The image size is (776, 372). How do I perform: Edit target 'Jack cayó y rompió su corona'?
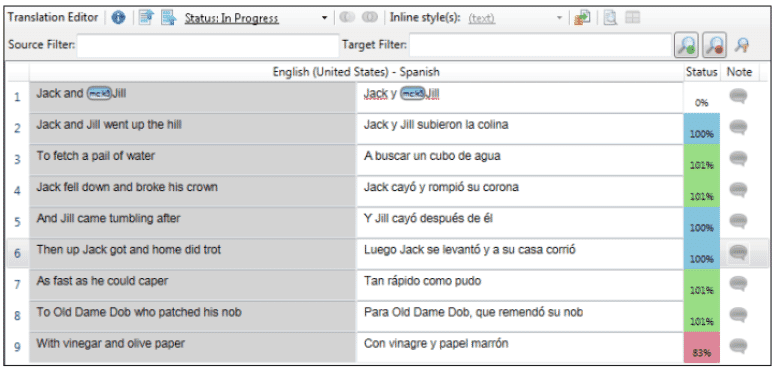441,187
